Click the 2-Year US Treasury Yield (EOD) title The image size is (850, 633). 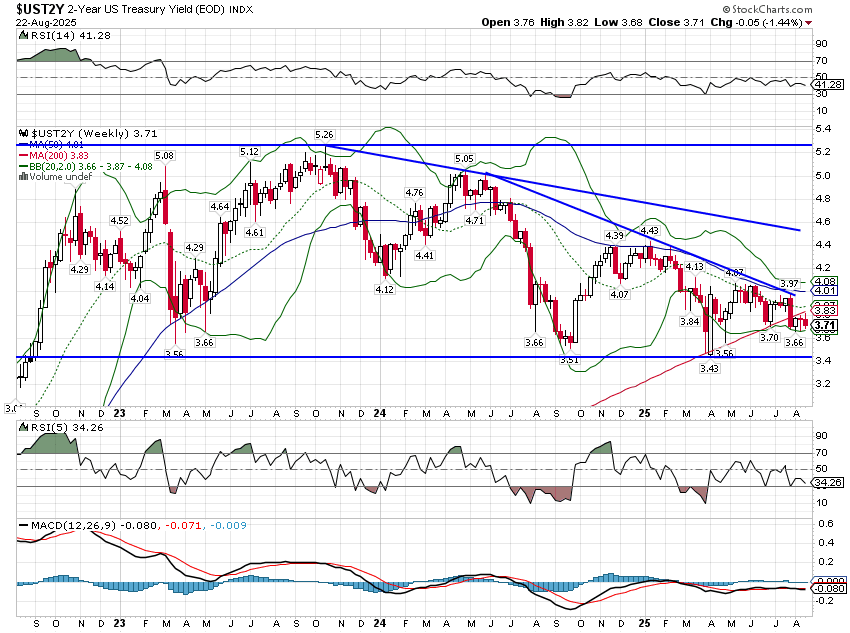[146, 9]
